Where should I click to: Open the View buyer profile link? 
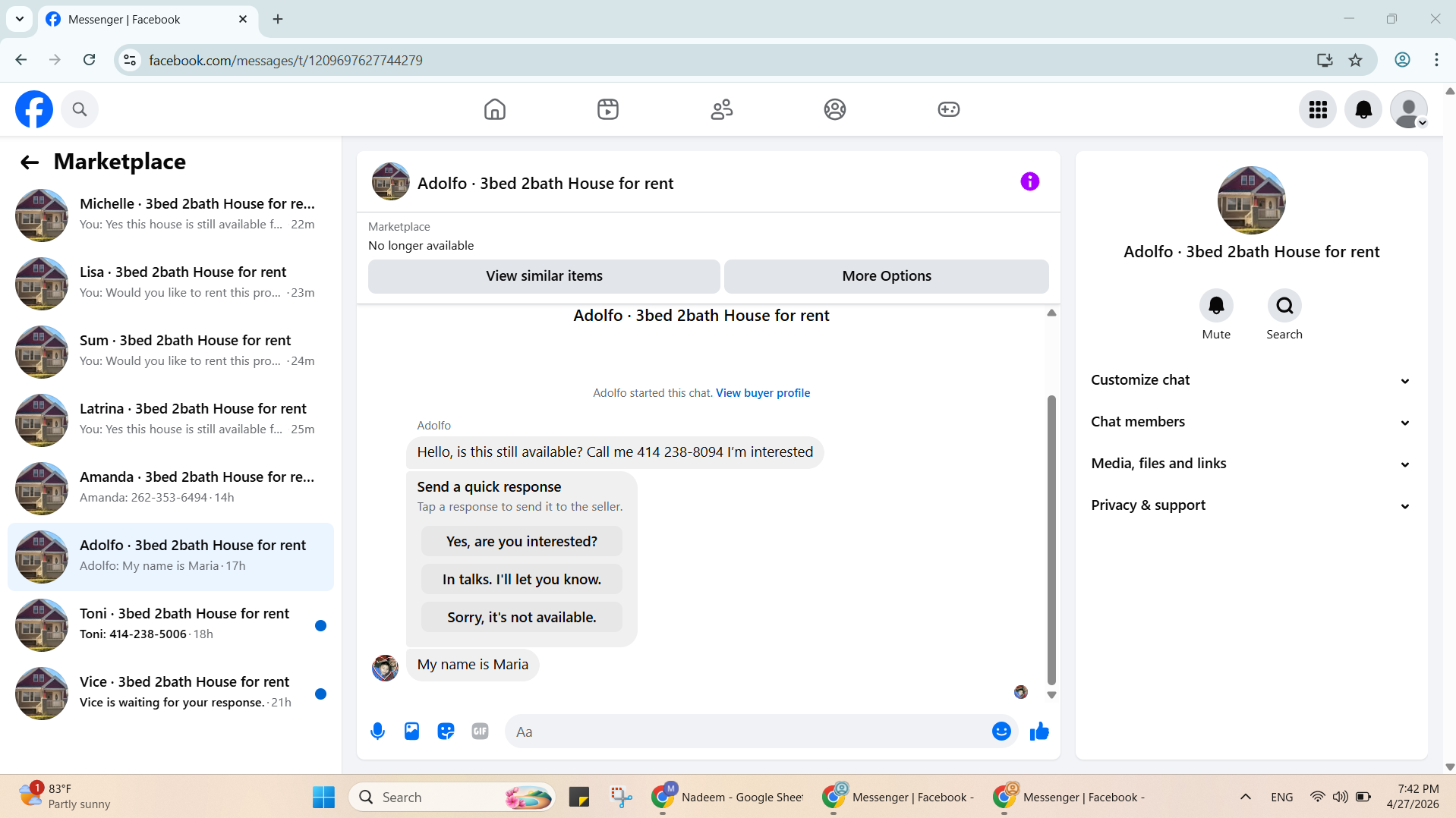point(763,393)
